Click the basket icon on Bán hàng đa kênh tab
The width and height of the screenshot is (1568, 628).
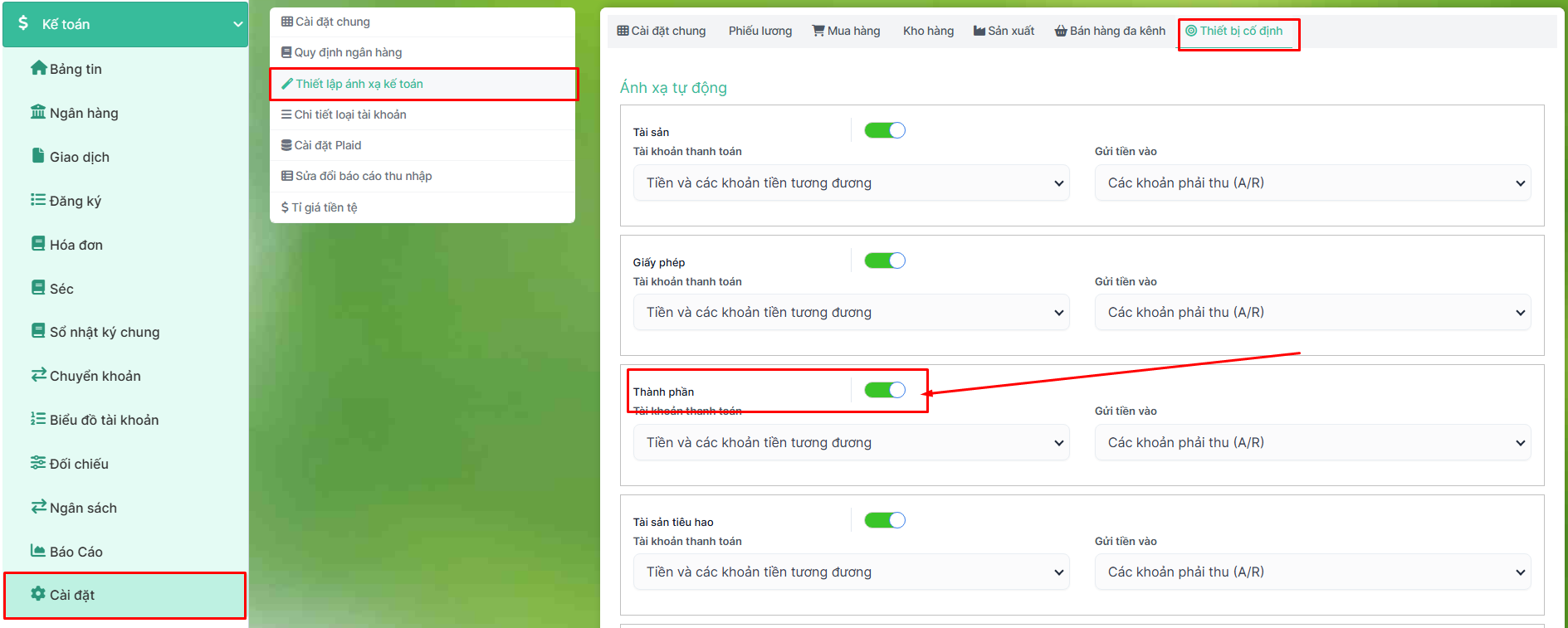[1061, 31]
